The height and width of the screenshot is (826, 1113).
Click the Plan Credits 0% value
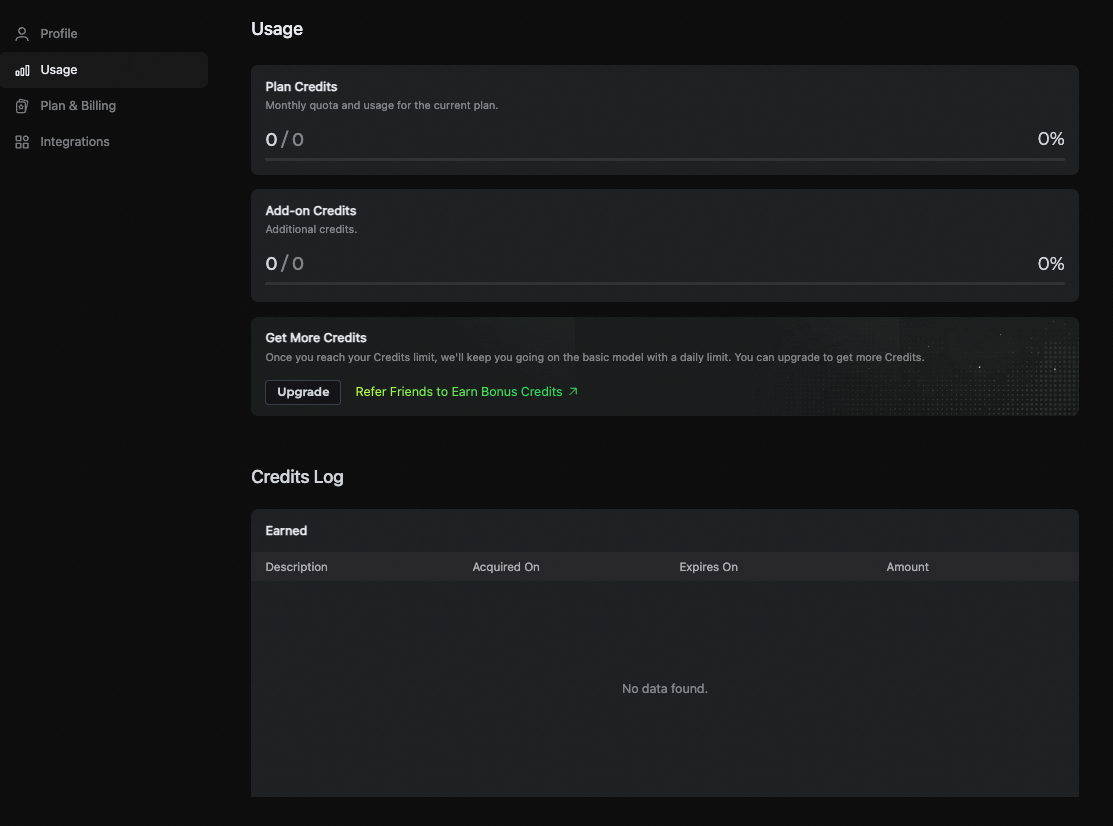pos(1051,139)
